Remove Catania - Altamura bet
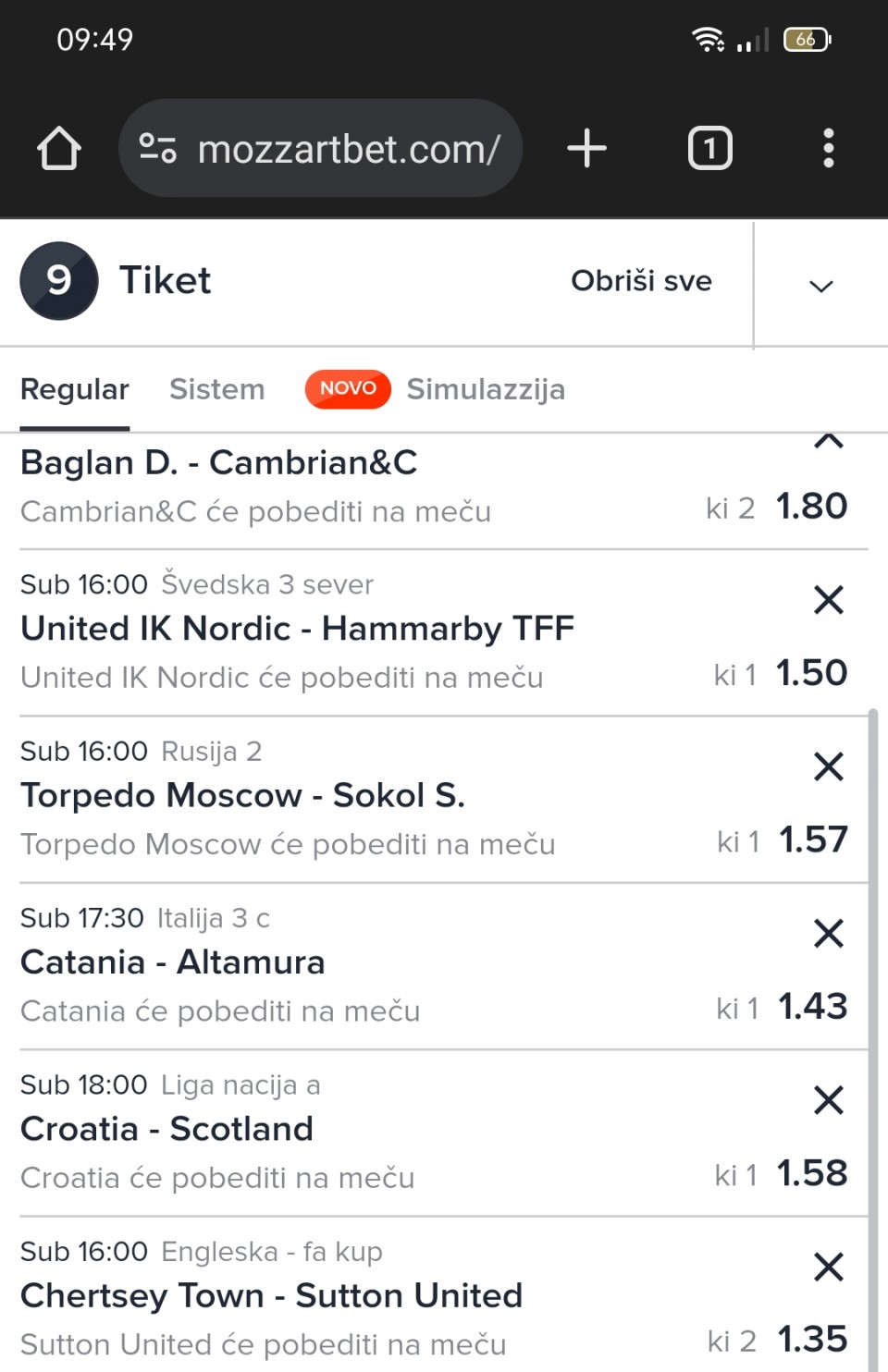This screenshot has height=1372, width=888. 828,933
